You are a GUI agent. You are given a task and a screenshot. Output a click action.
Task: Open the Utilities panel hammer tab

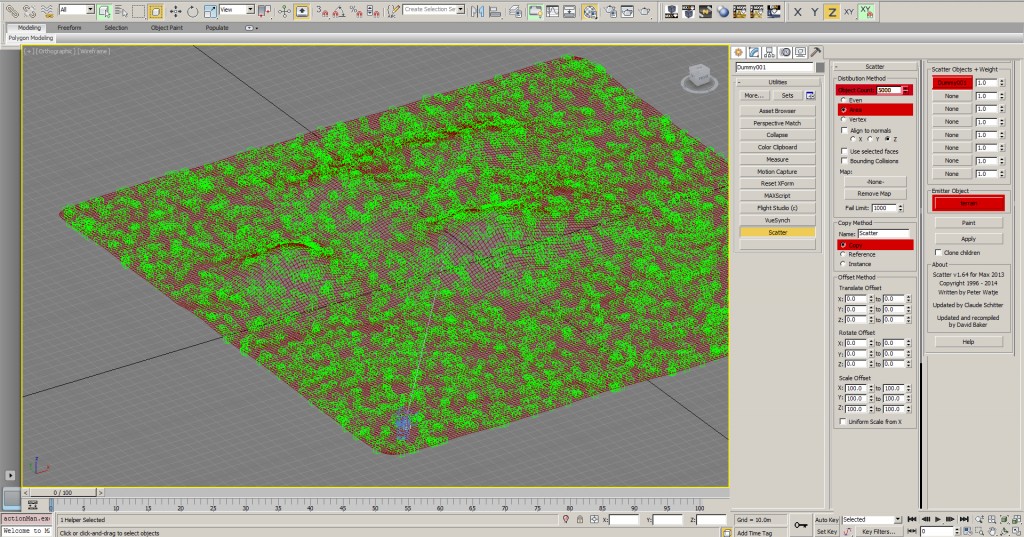(x=816, y=52)
